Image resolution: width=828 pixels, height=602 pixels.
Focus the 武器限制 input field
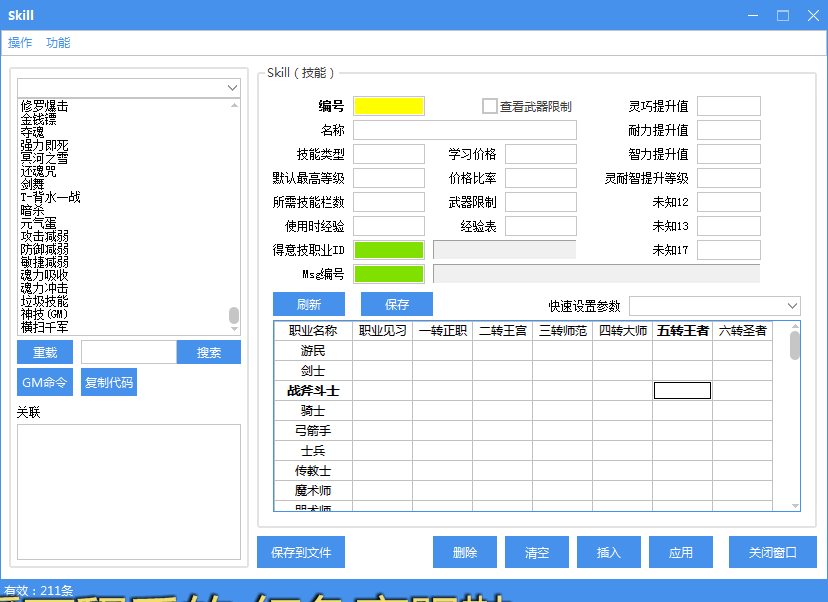point(541,202)
